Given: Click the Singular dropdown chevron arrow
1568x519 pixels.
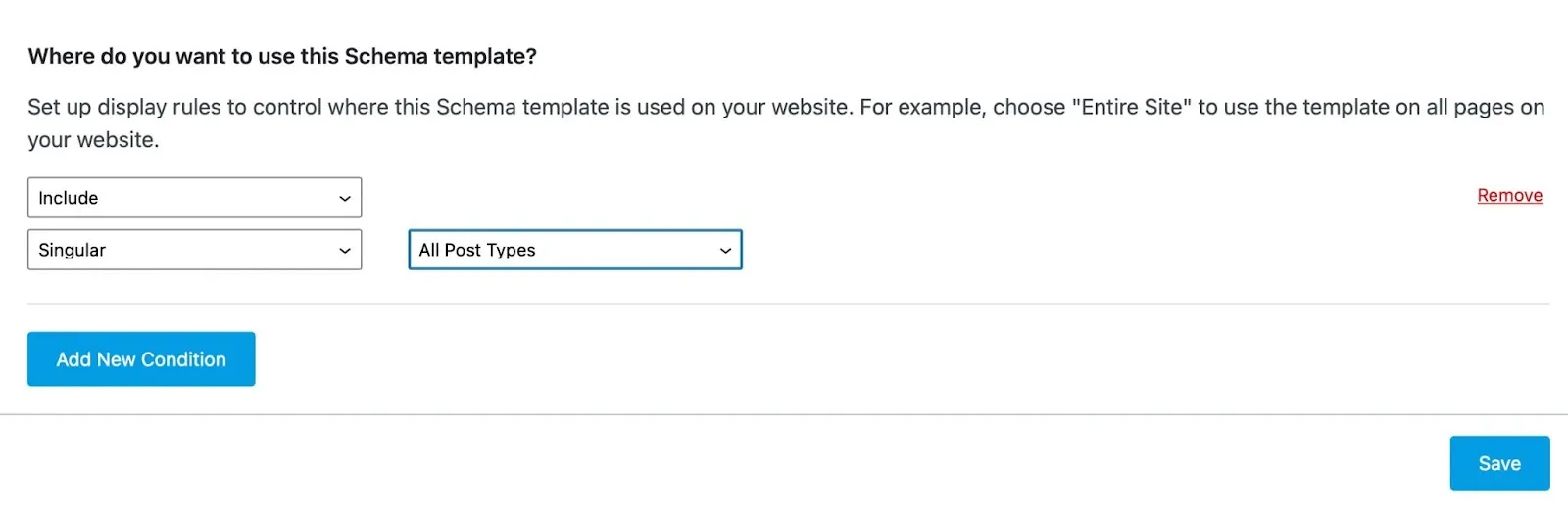Looking at the screenshot, I should [345, 251].
